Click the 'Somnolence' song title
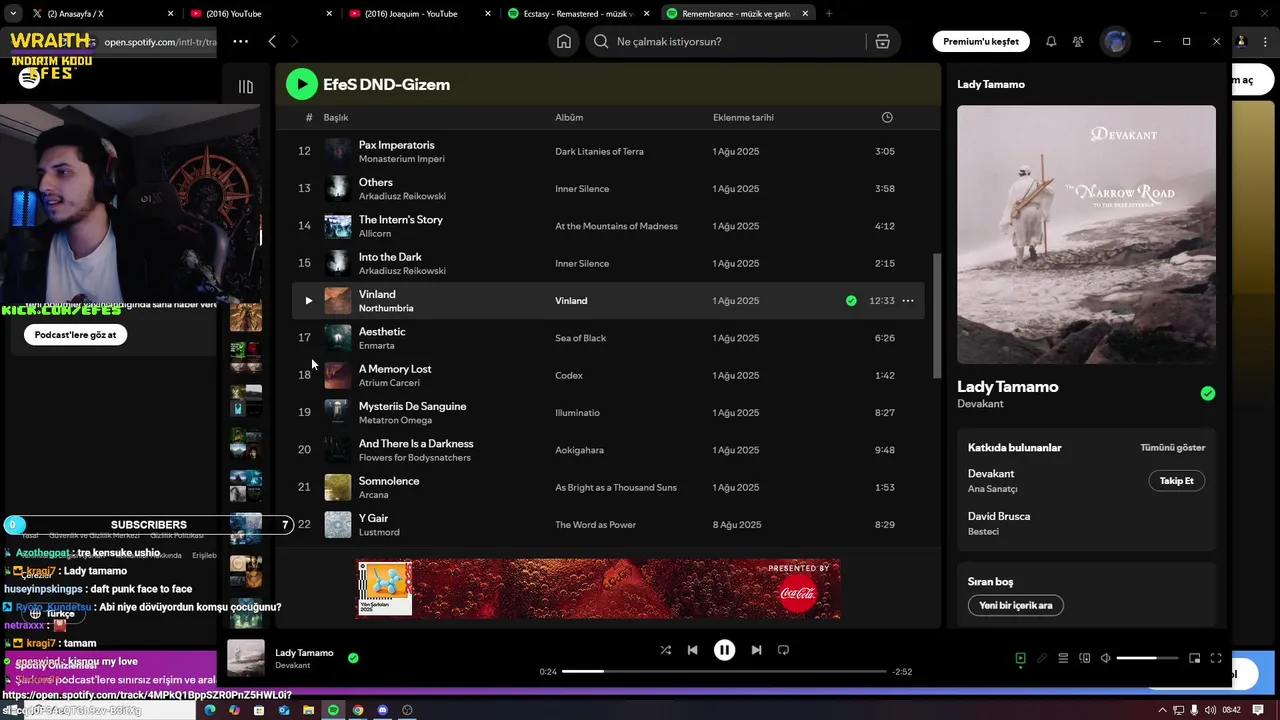 point(389,481)
